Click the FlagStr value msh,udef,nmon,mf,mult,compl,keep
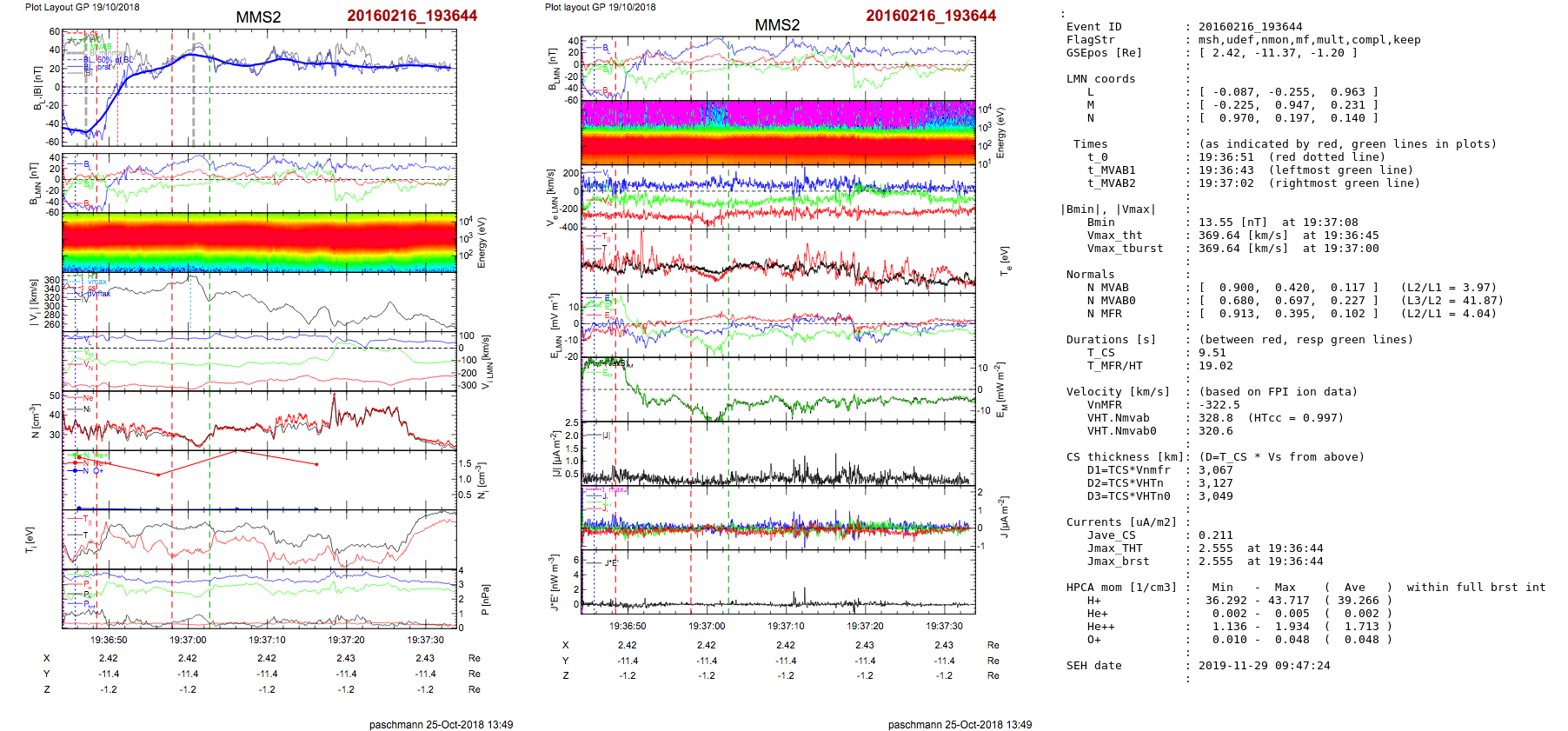The width and height of the screenshot is (1568, 731). coord(1309,40)
